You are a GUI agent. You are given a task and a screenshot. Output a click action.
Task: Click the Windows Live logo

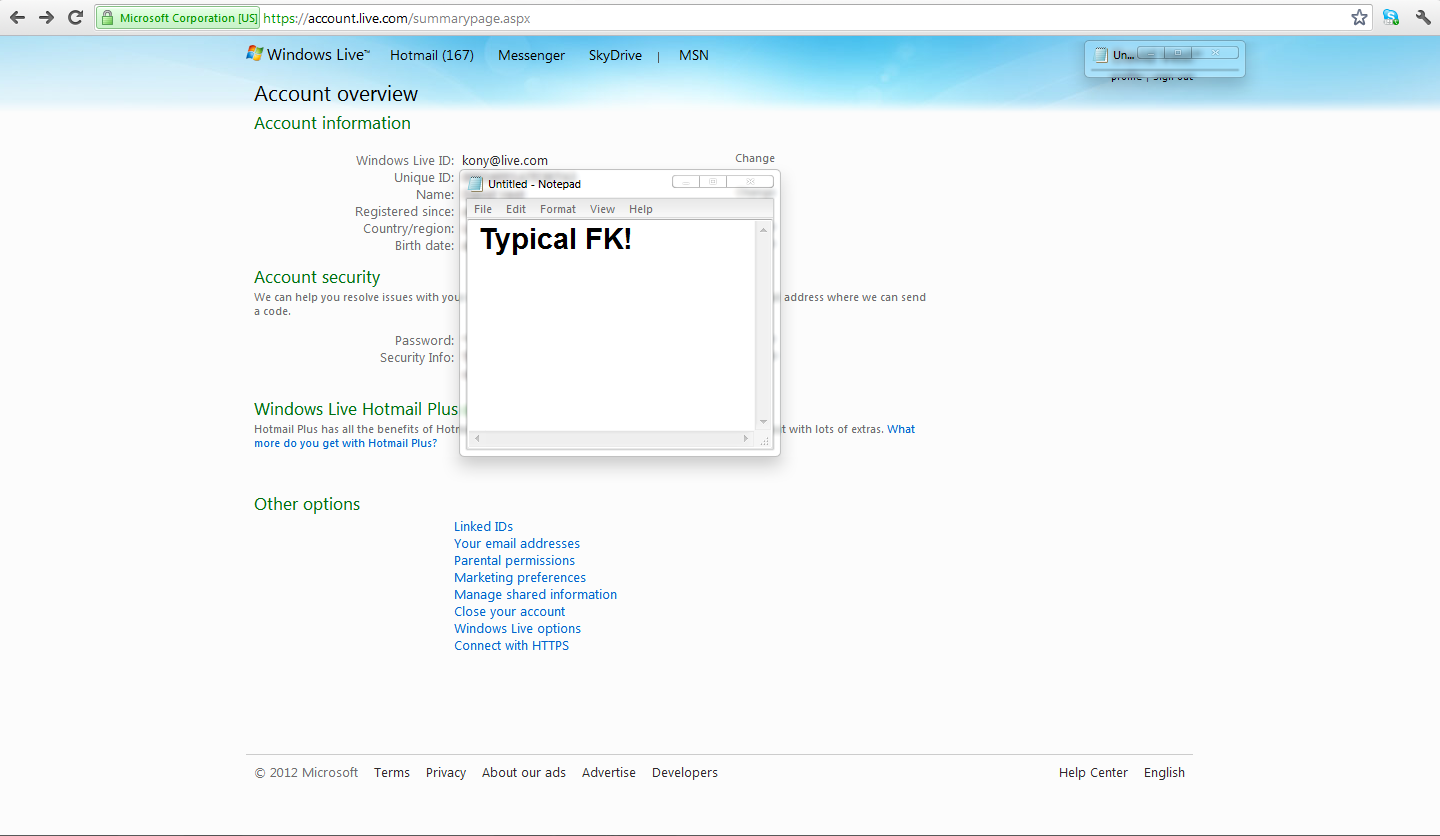point(308,55)
